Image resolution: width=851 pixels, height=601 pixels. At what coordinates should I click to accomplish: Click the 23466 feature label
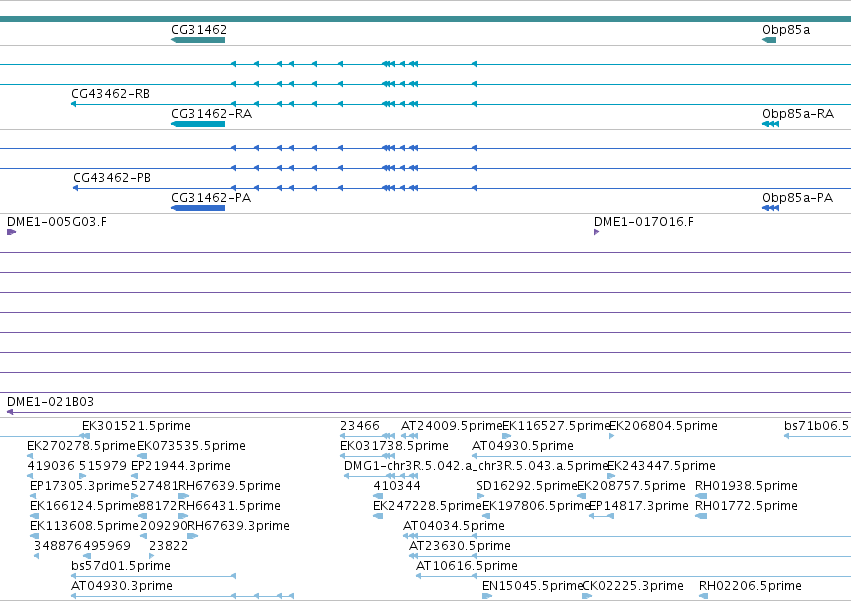click(360, 426)
